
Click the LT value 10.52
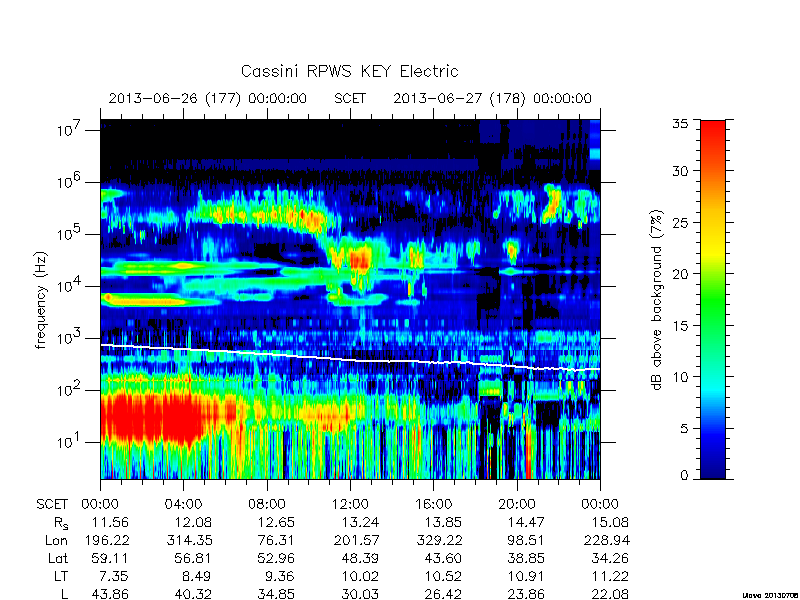pos(443,577)
